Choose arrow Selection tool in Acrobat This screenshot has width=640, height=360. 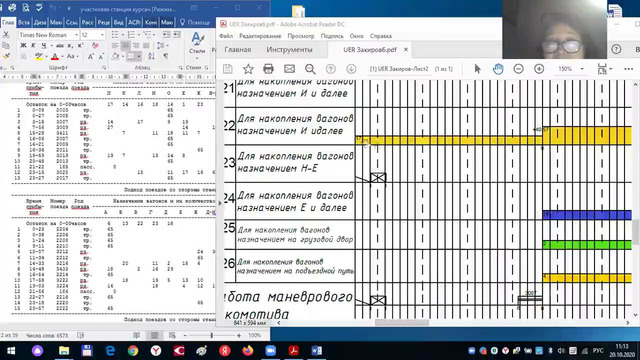[x=478, y=69]
